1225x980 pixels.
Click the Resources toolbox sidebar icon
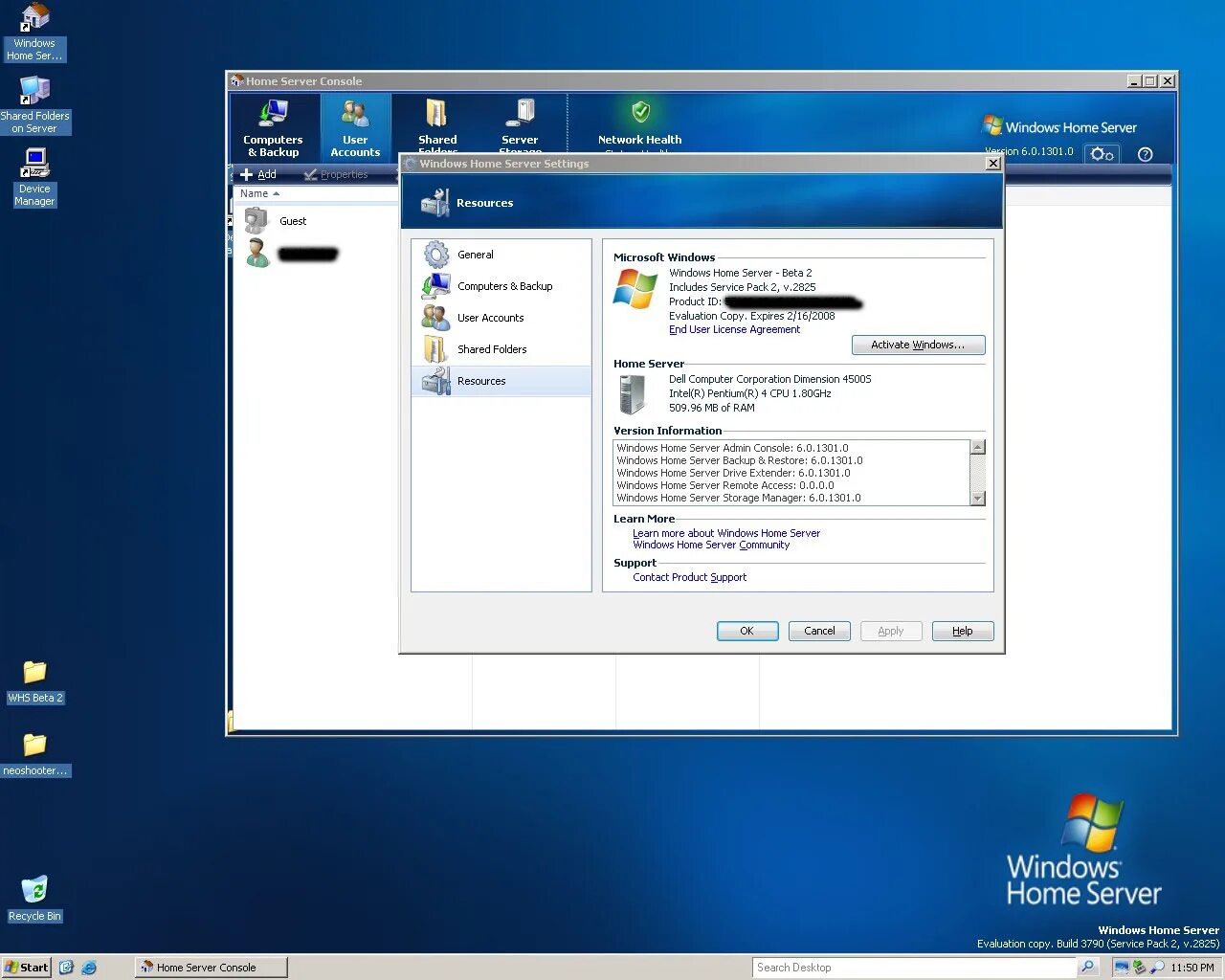click(x=436, y=381)
